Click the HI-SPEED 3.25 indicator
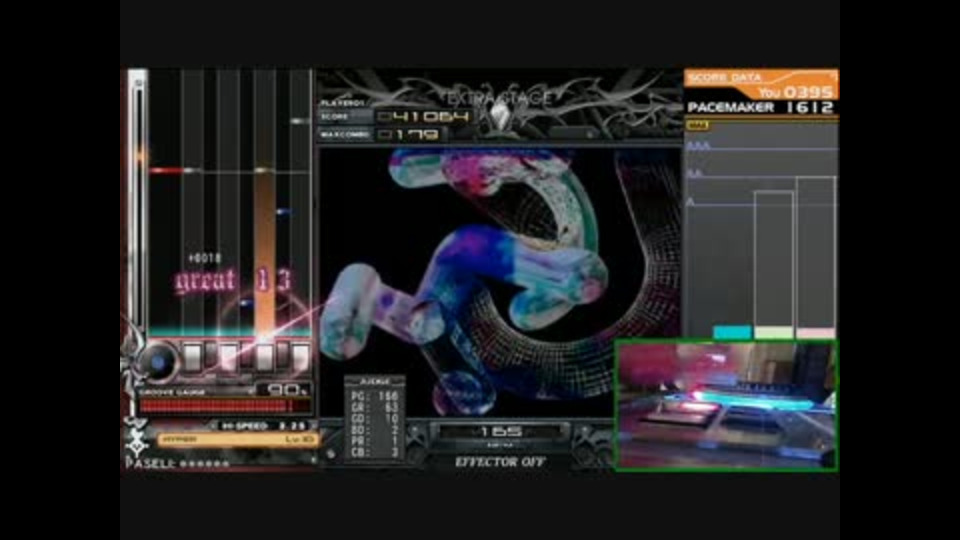The width and height of the screenshot is (960, 540). point(262,426)
